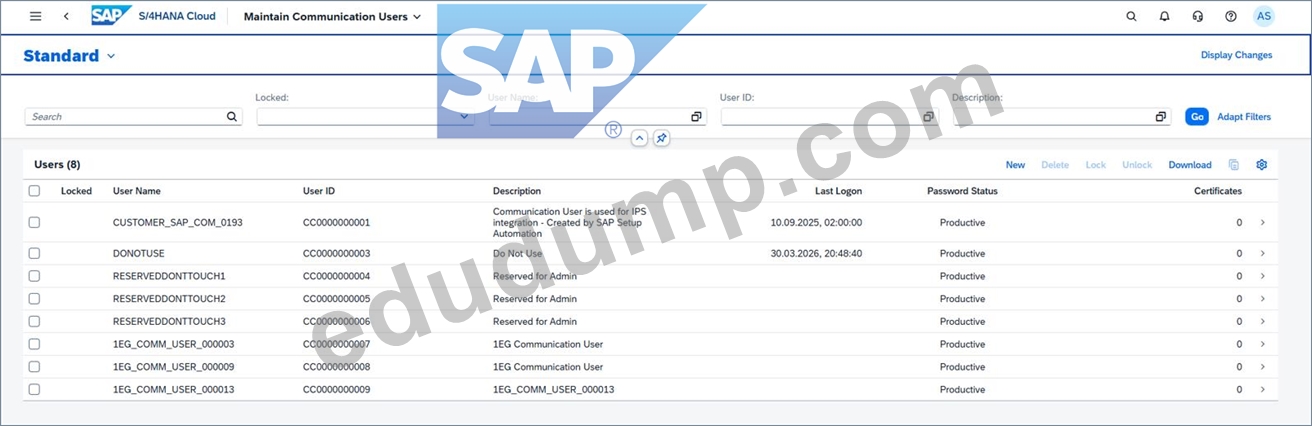Click the New user button
1312x426 pixels.
(1015, 165)
